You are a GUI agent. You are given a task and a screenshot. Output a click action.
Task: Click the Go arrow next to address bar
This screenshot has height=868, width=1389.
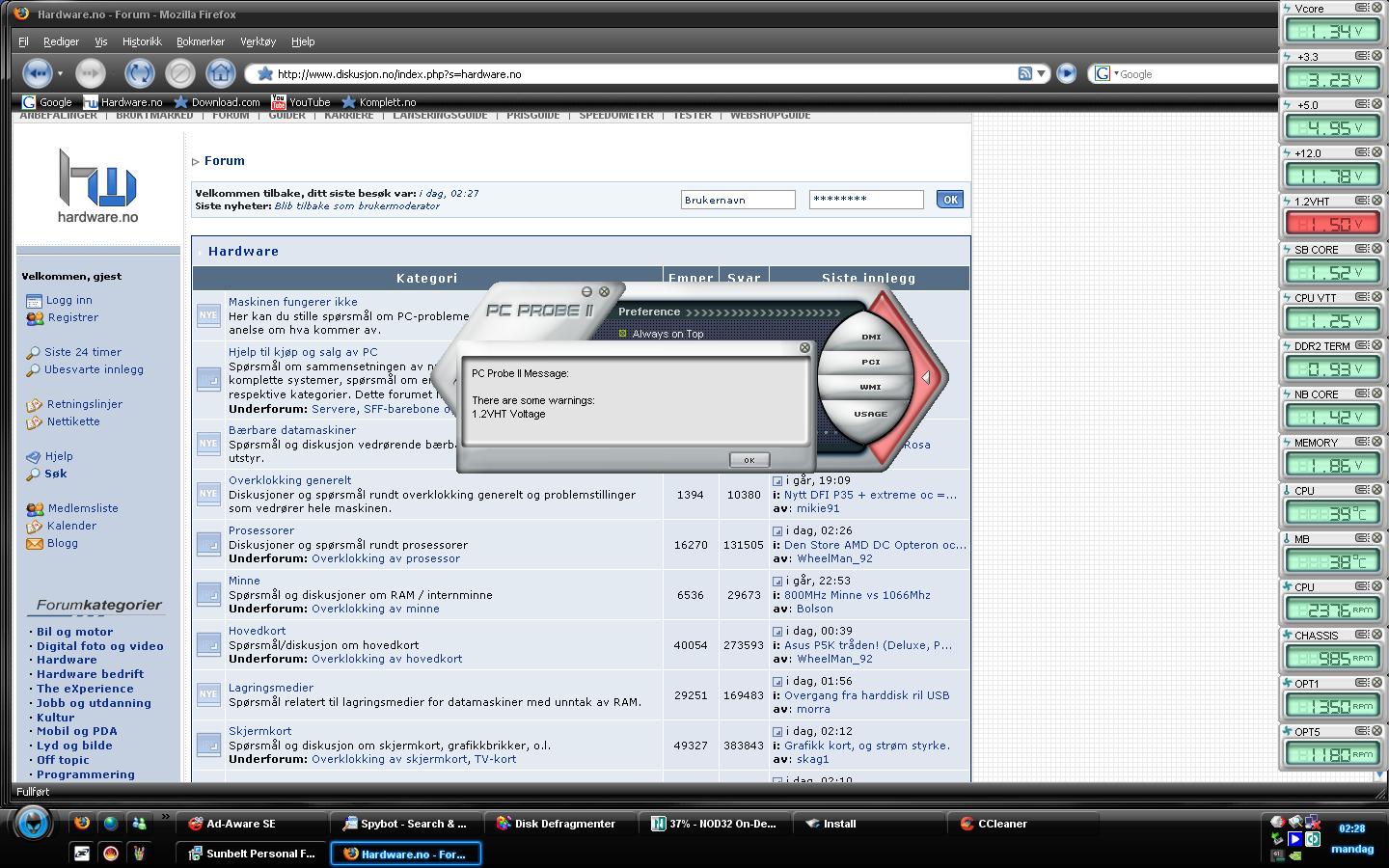coord(1066,73)
